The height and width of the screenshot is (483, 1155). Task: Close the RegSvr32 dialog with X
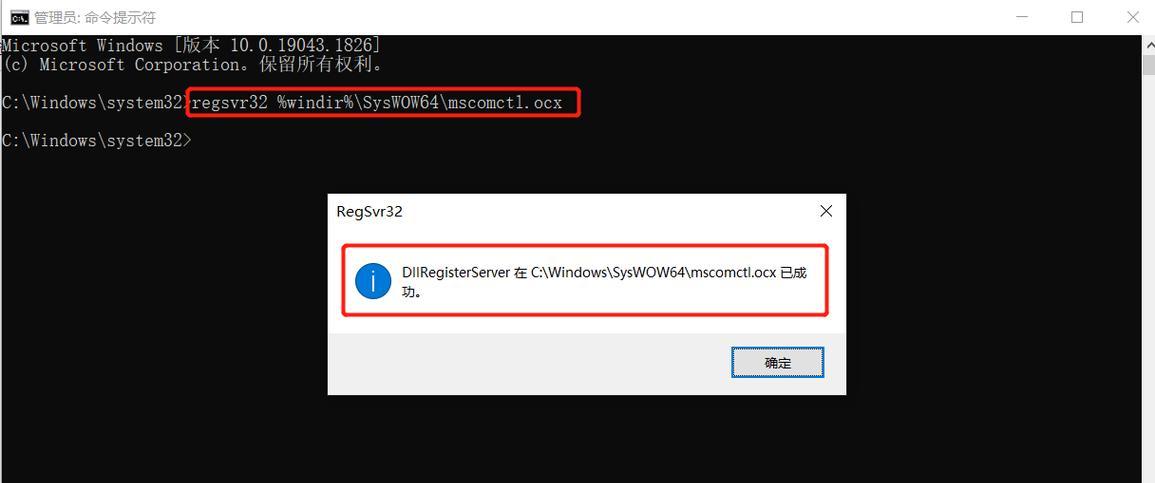[x=826, y=211]
